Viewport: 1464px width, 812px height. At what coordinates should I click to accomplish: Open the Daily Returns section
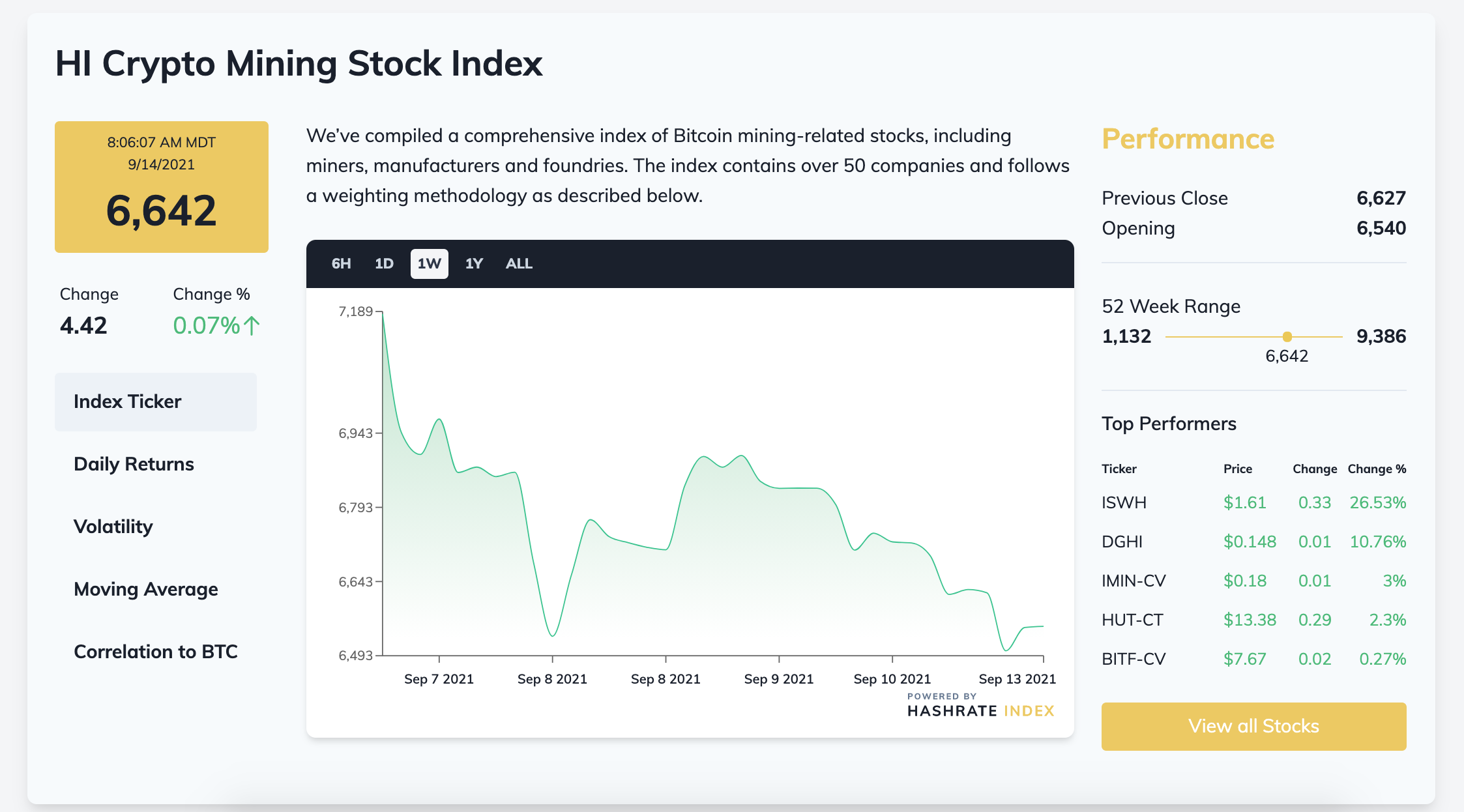[x=134, y=464]
